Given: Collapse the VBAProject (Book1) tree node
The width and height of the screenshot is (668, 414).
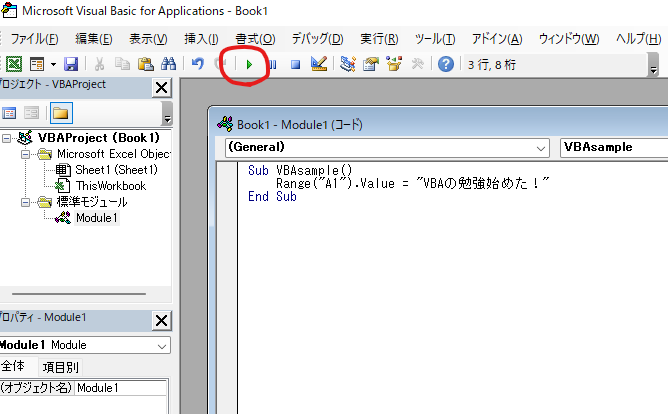Looking at the screenshot, I should coord(6,138).
